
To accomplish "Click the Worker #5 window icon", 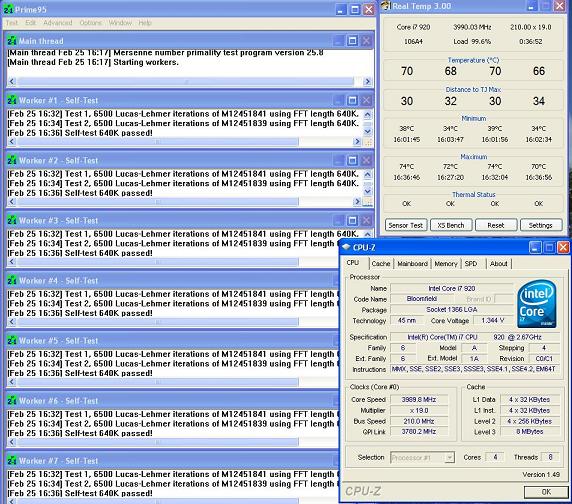I will 12,341.
